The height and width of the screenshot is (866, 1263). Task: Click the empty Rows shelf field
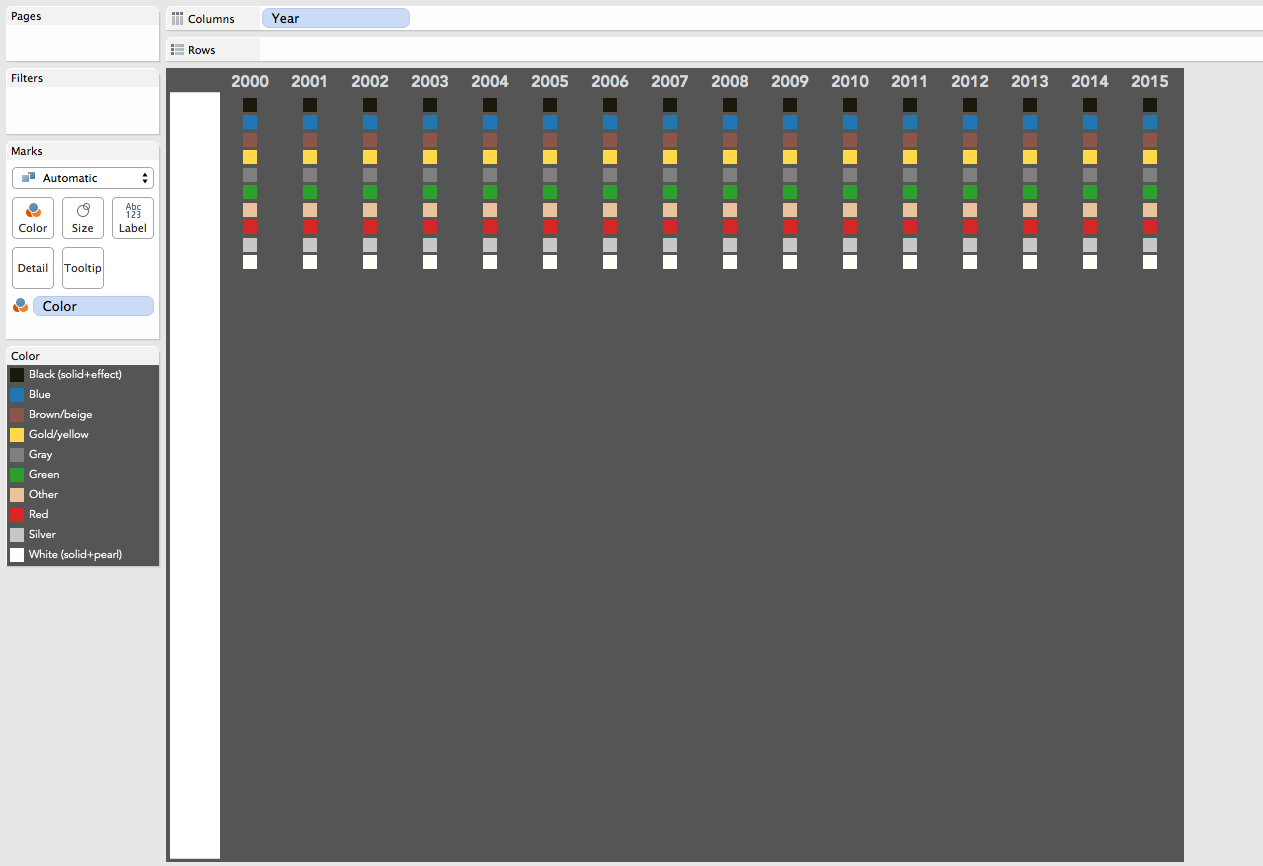[x=760, y=50]
